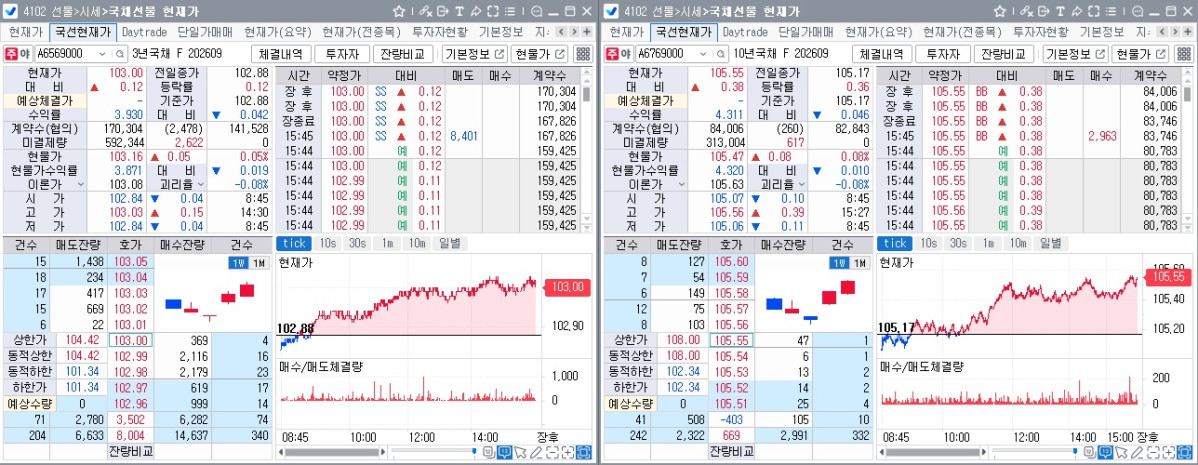The height and width of the screenshot is (465, 1198).
Task: Search symbol magnifier next to A6569000
Action: pyautogui.click(x=120, y=54)
